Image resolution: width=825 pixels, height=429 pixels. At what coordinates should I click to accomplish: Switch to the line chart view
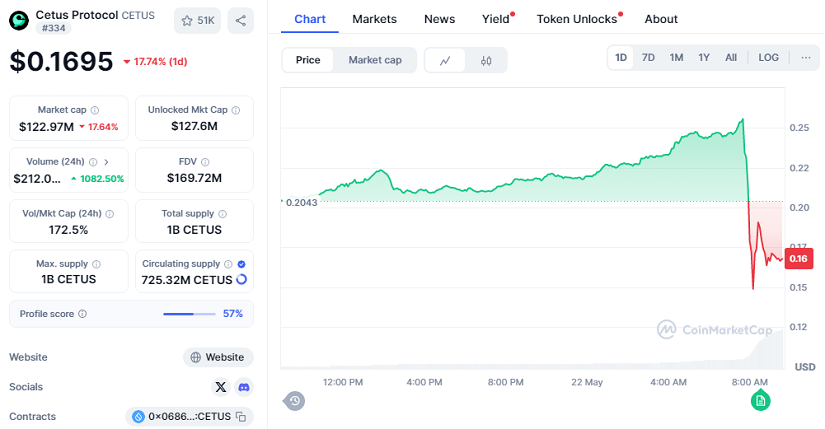coord(445,60)
